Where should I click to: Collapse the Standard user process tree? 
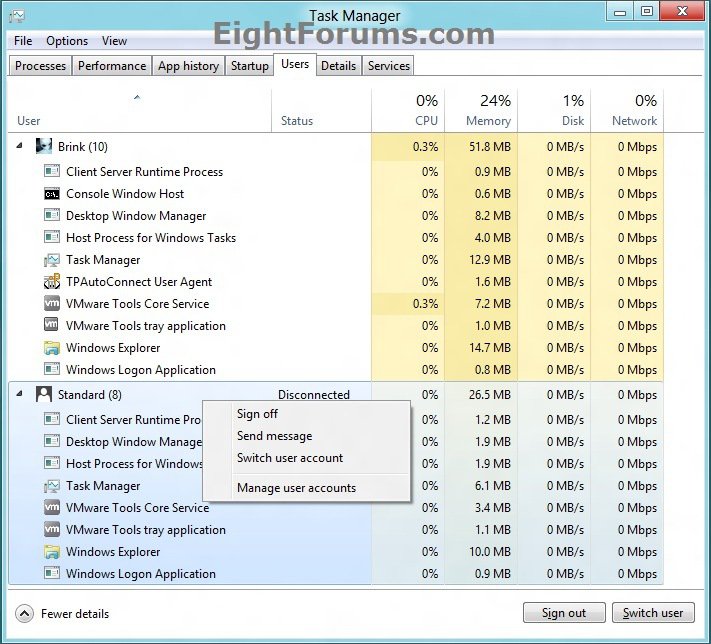tap(21, 395)
